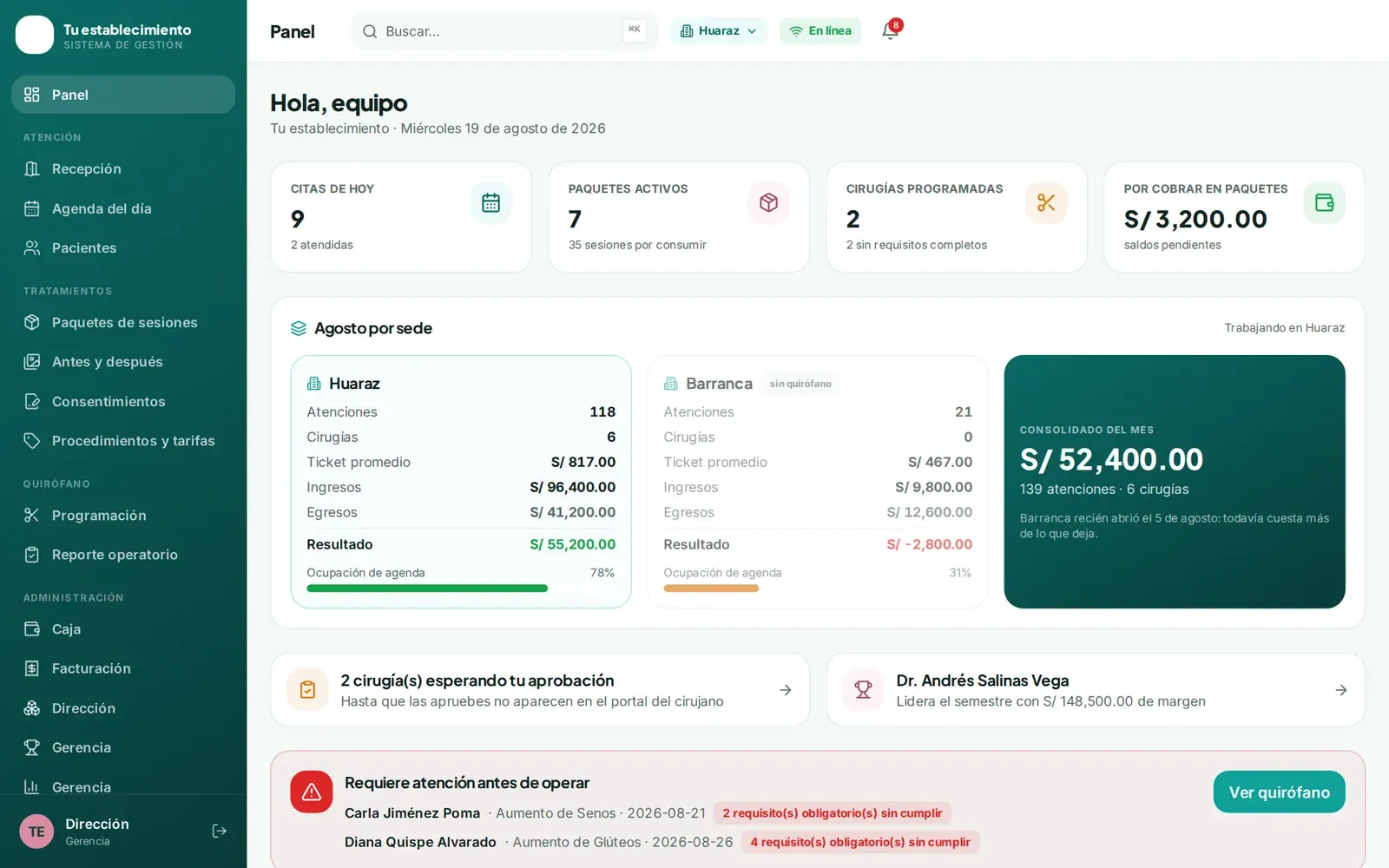Click the sin quirófano tag
Image resolution: width=1389 pixels, height=868 pixels.
[x=800, y=384]
